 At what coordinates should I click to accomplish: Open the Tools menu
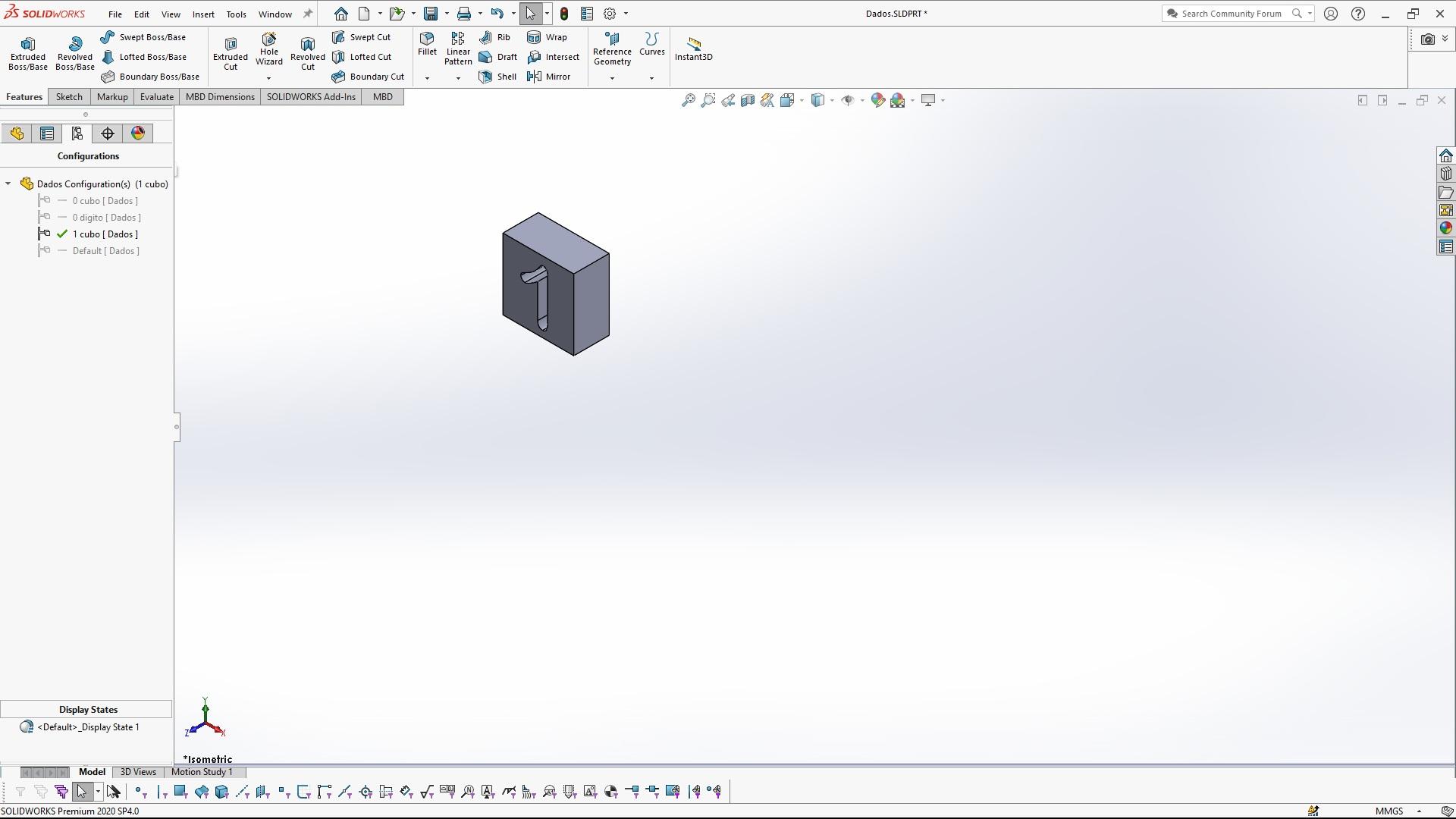(x=236, y=14)
